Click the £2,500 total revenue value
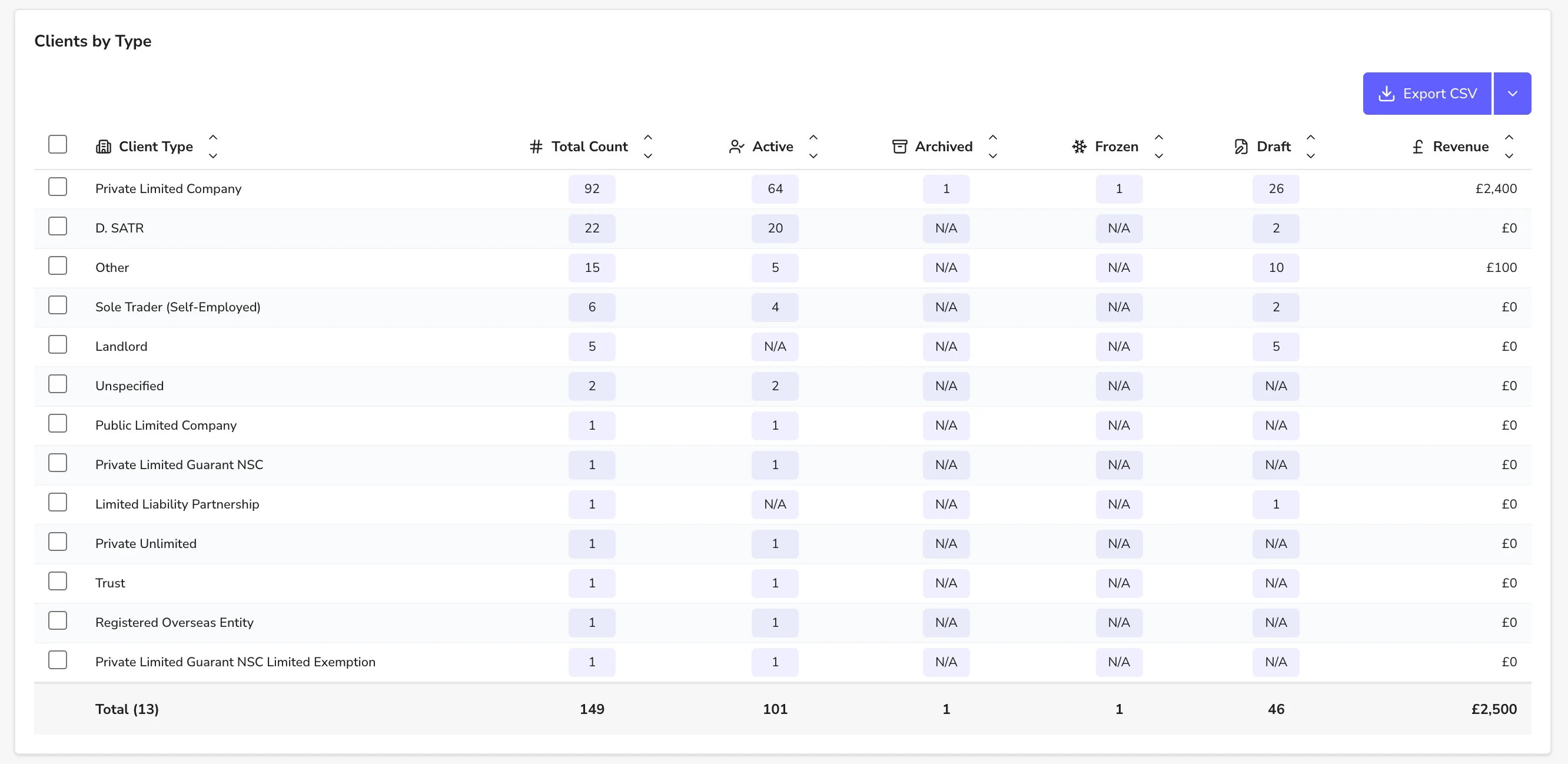This screenshot has height=764, width=1568. click(x=1494, y=709)
